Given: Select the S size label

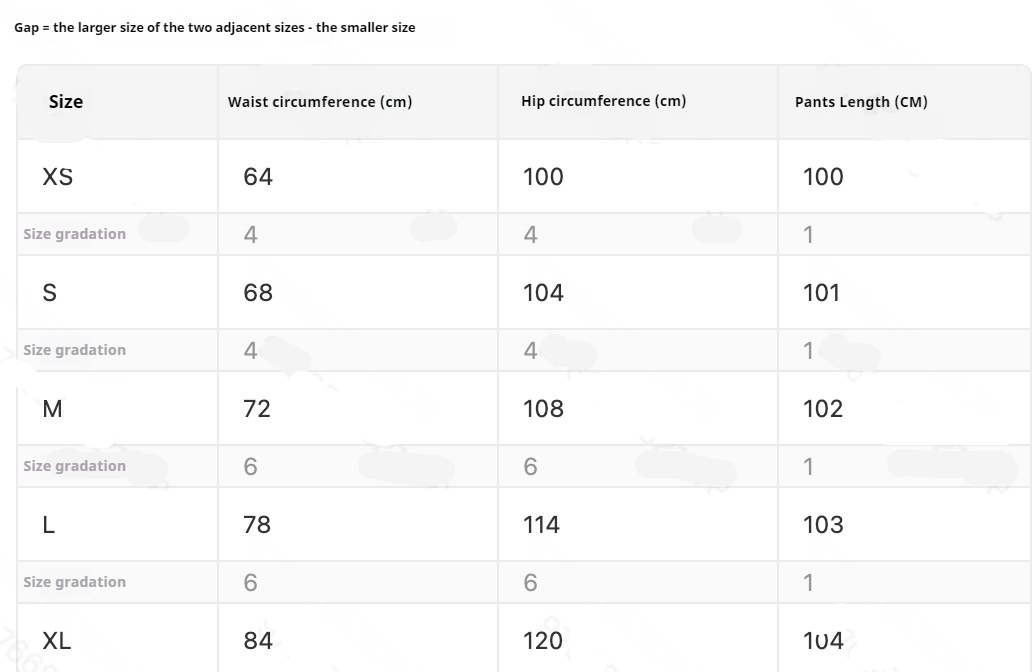Looking at the screenshot, I should pos(50,293).
